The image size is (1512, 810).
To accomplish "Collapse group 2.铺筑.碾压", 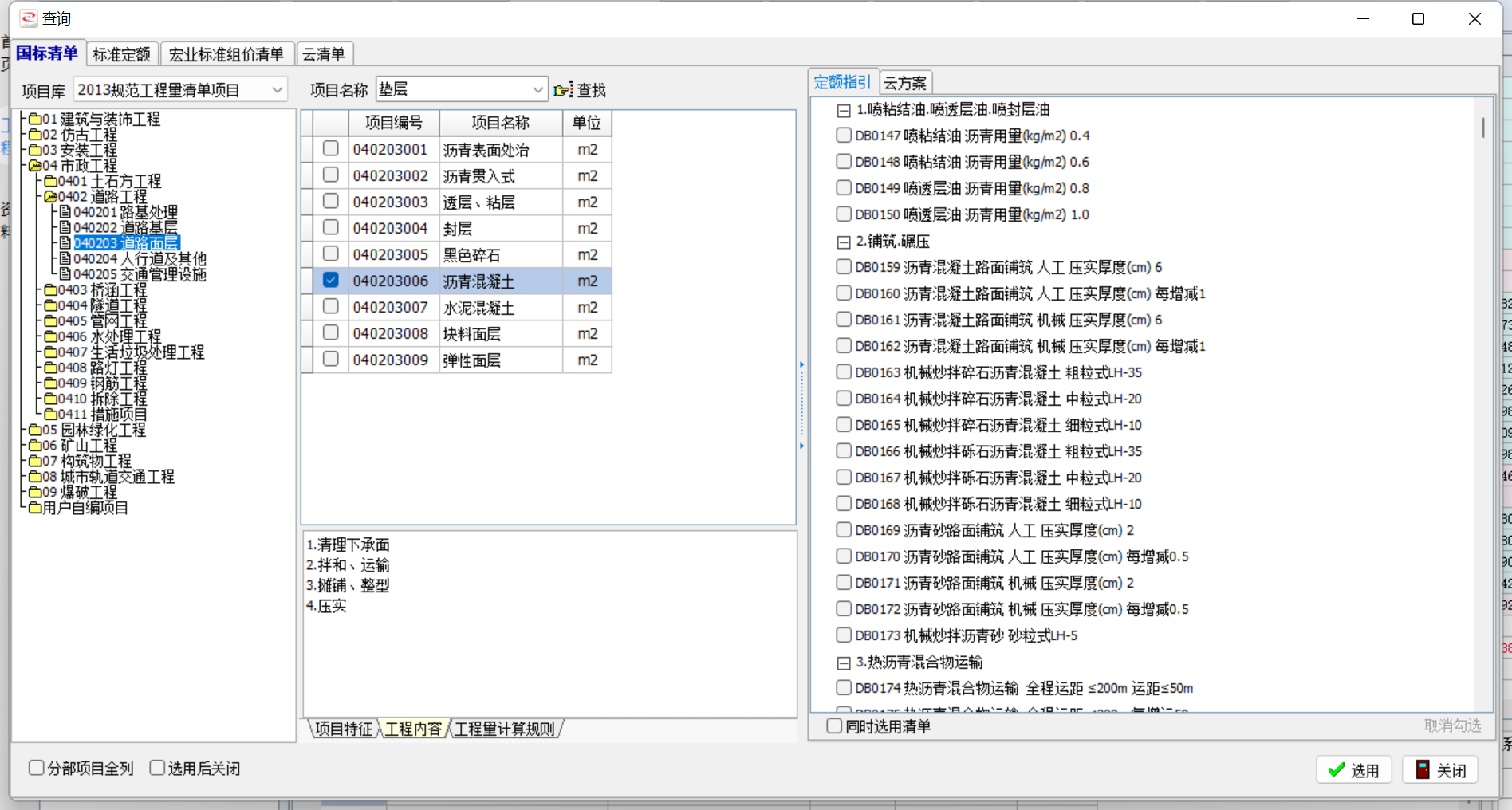I will (x=844, y=242).
